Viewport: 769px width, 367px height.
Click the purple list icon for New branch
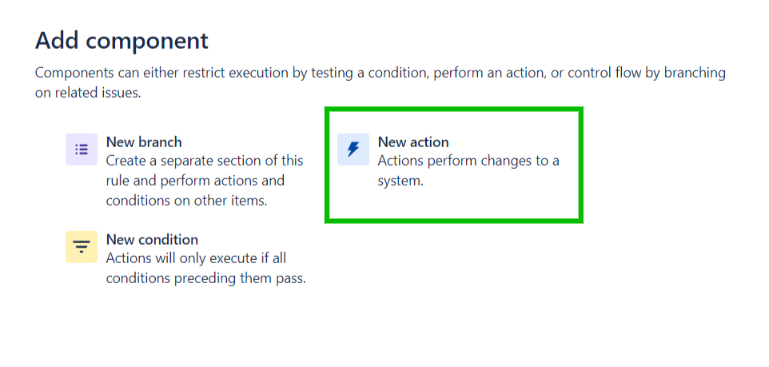point(81,149)
